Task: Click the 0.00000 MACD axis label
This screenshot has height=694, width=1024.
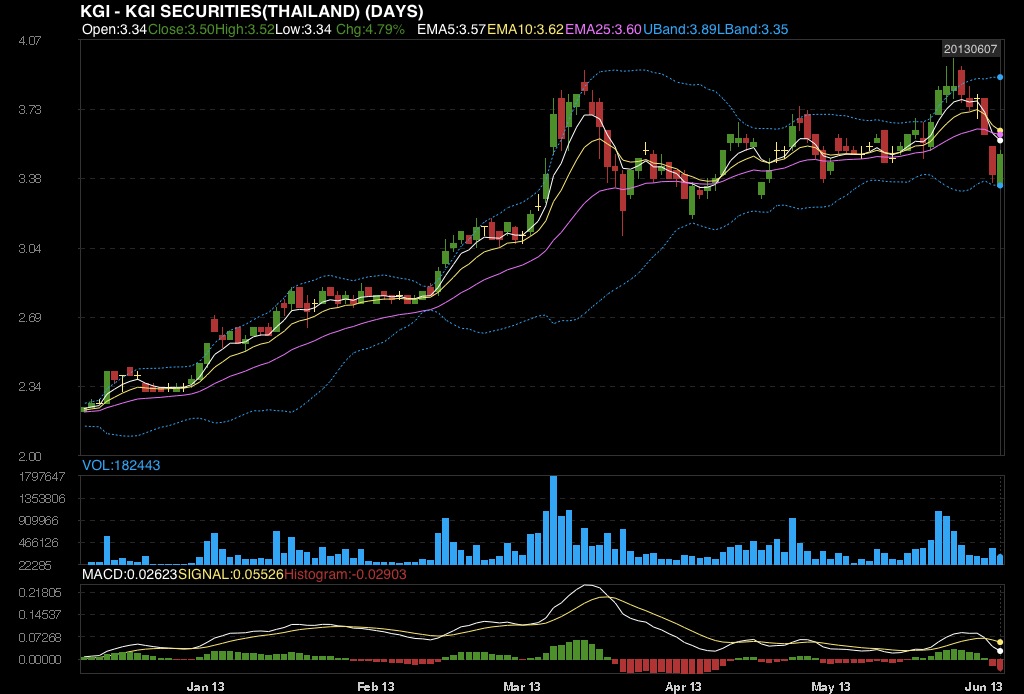Action: coord(40,659)
